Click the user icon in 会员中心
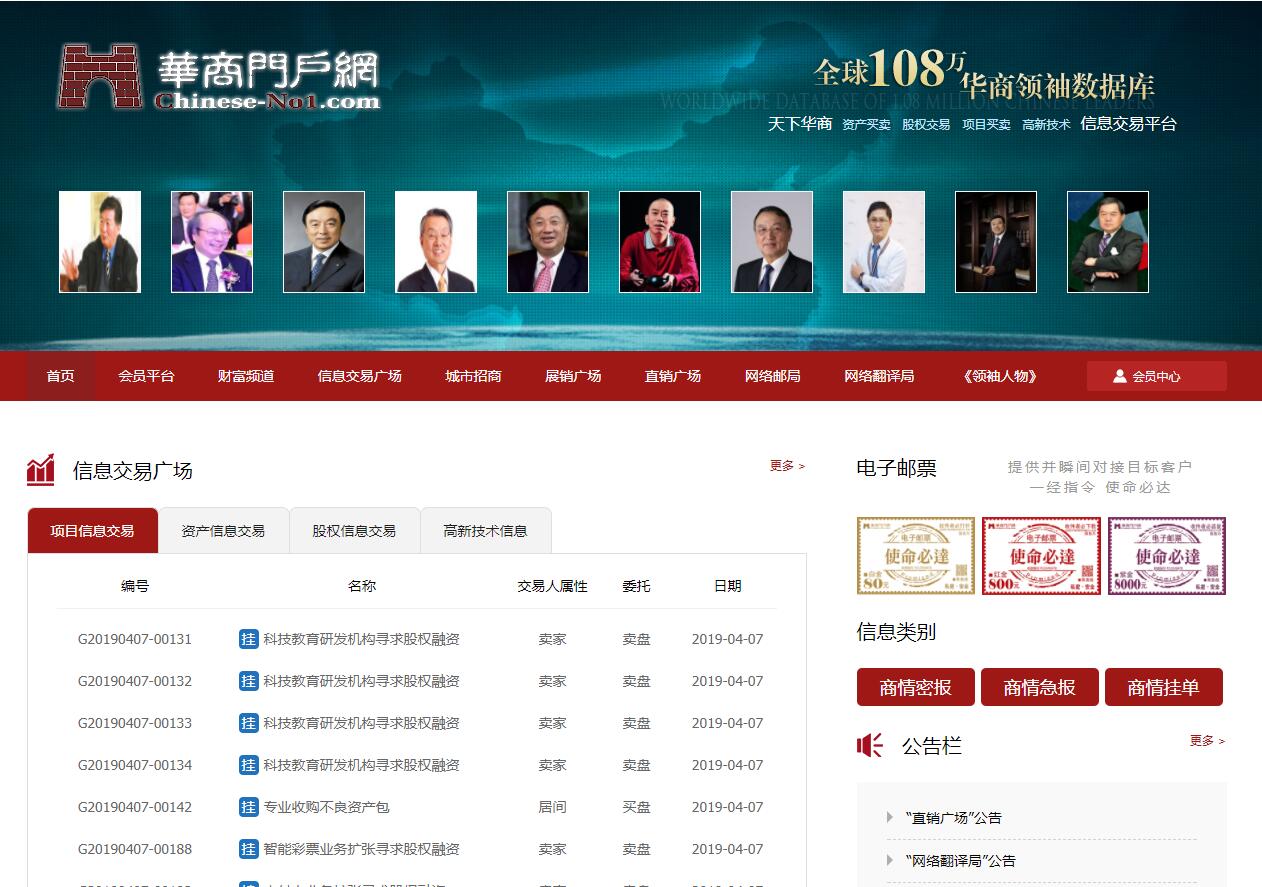The image size is (1262, 887). [1120, 376]
